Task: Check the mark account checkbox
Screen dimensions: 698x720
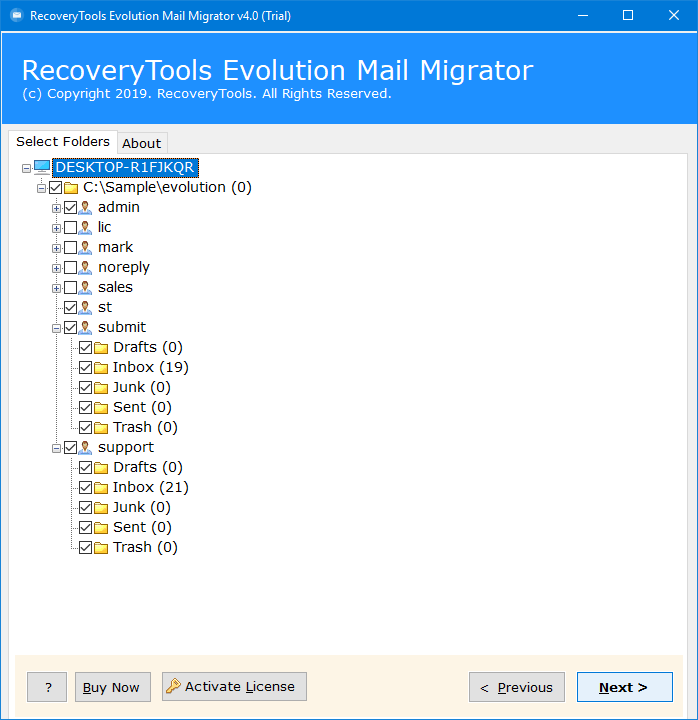Action: [70, 248]
